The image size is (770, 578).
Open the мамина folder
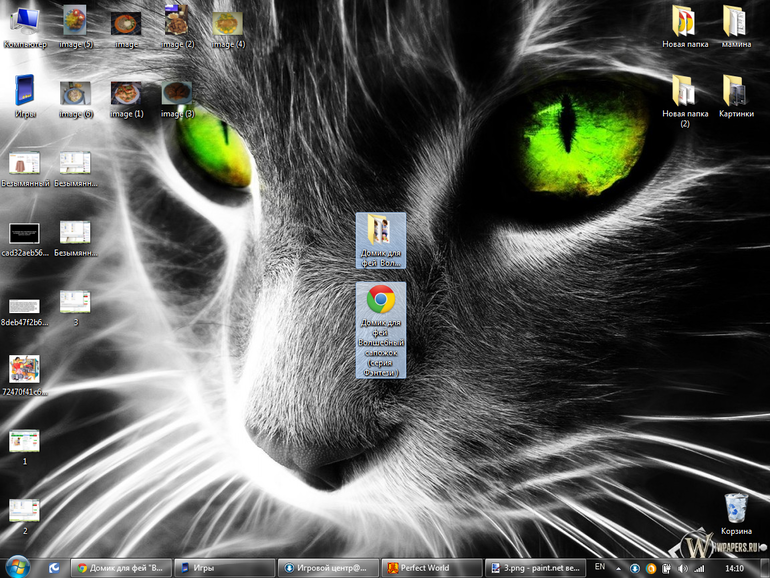[735, 27]
